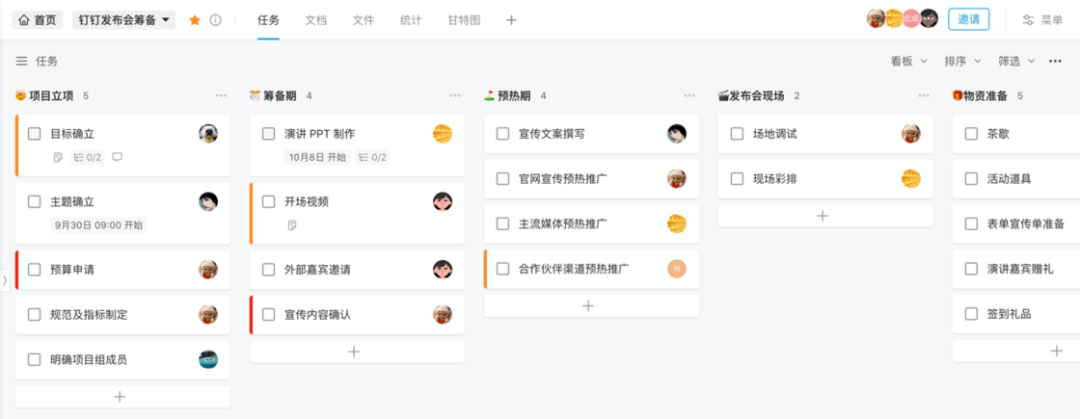Open the 筹备期 column more menu

pyautogui.click(x=455, y=96)
